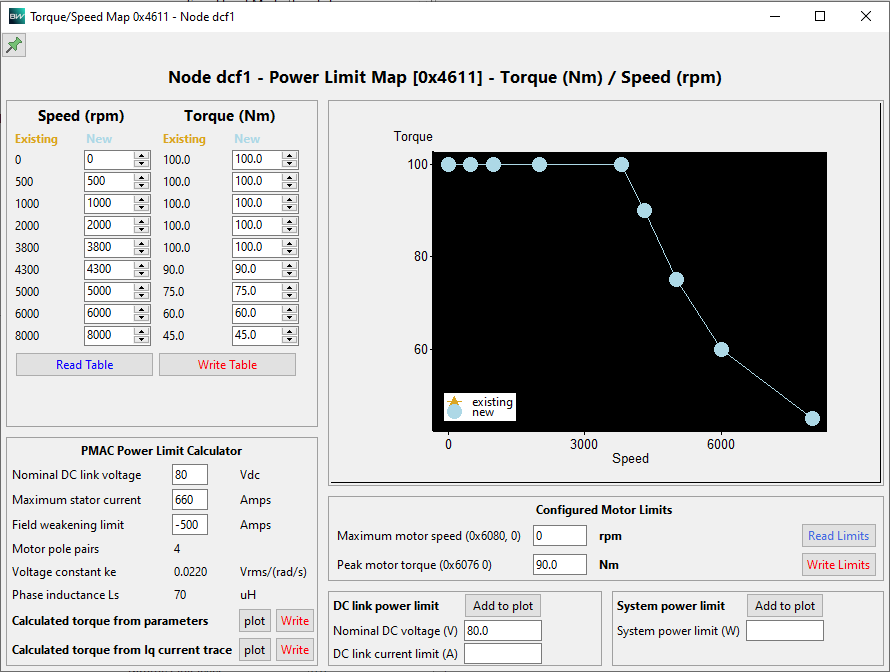890x672 pixels.
Task: Click the plot data point at speed 6000
Action: 721,350
